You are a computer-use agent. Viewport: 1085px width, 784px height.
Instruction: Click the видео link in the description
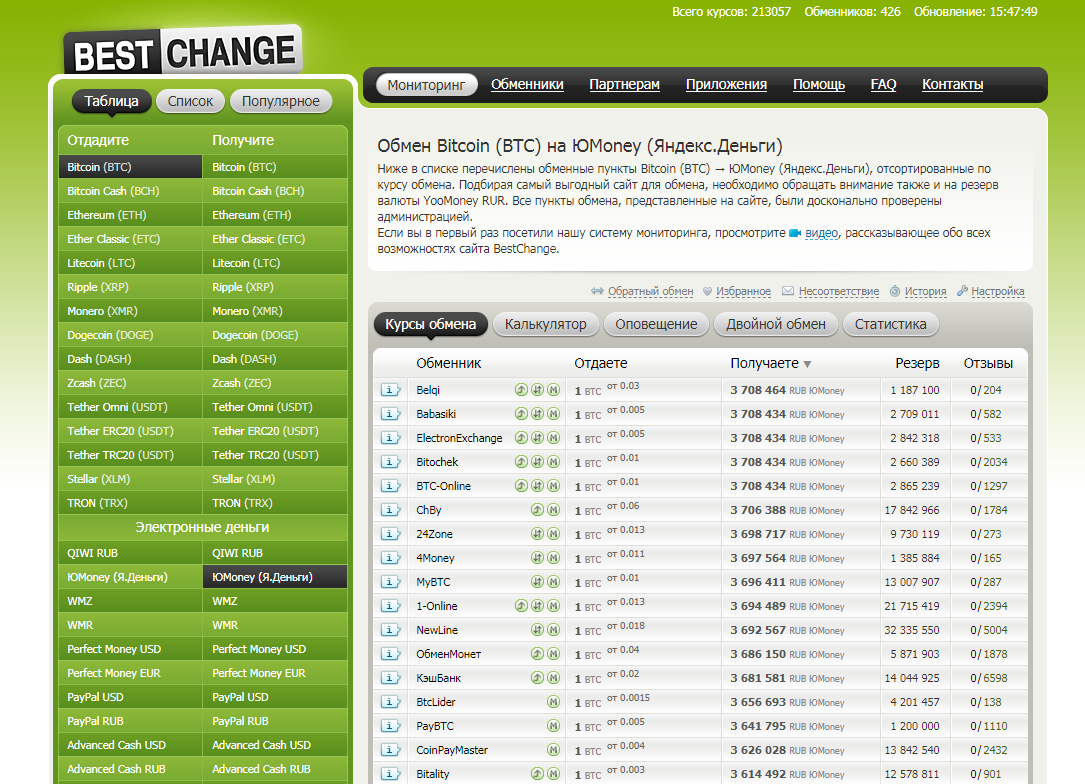[821, 233]
